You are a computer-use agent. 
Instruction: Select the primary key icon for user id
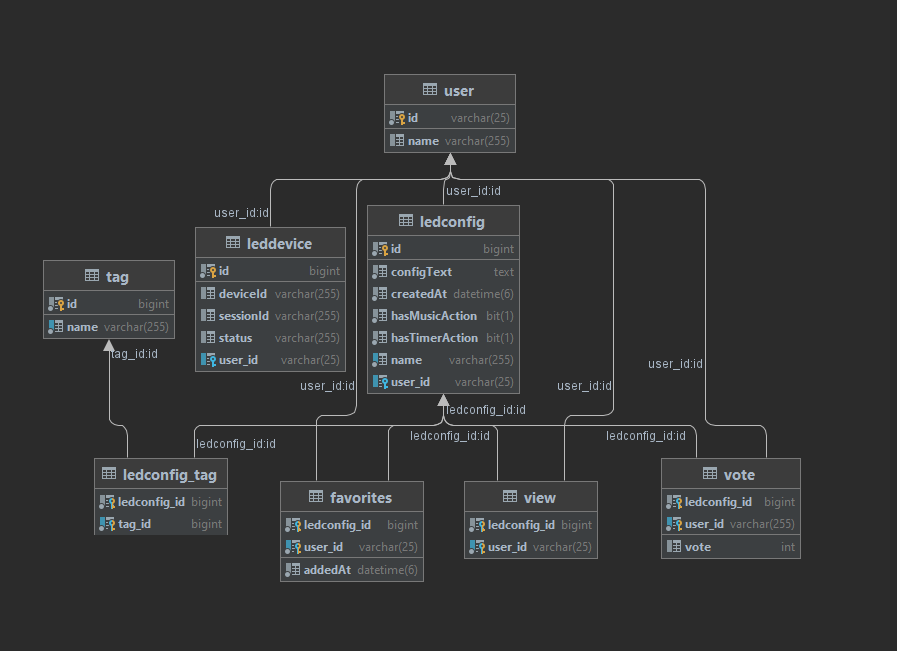point(396,118)
